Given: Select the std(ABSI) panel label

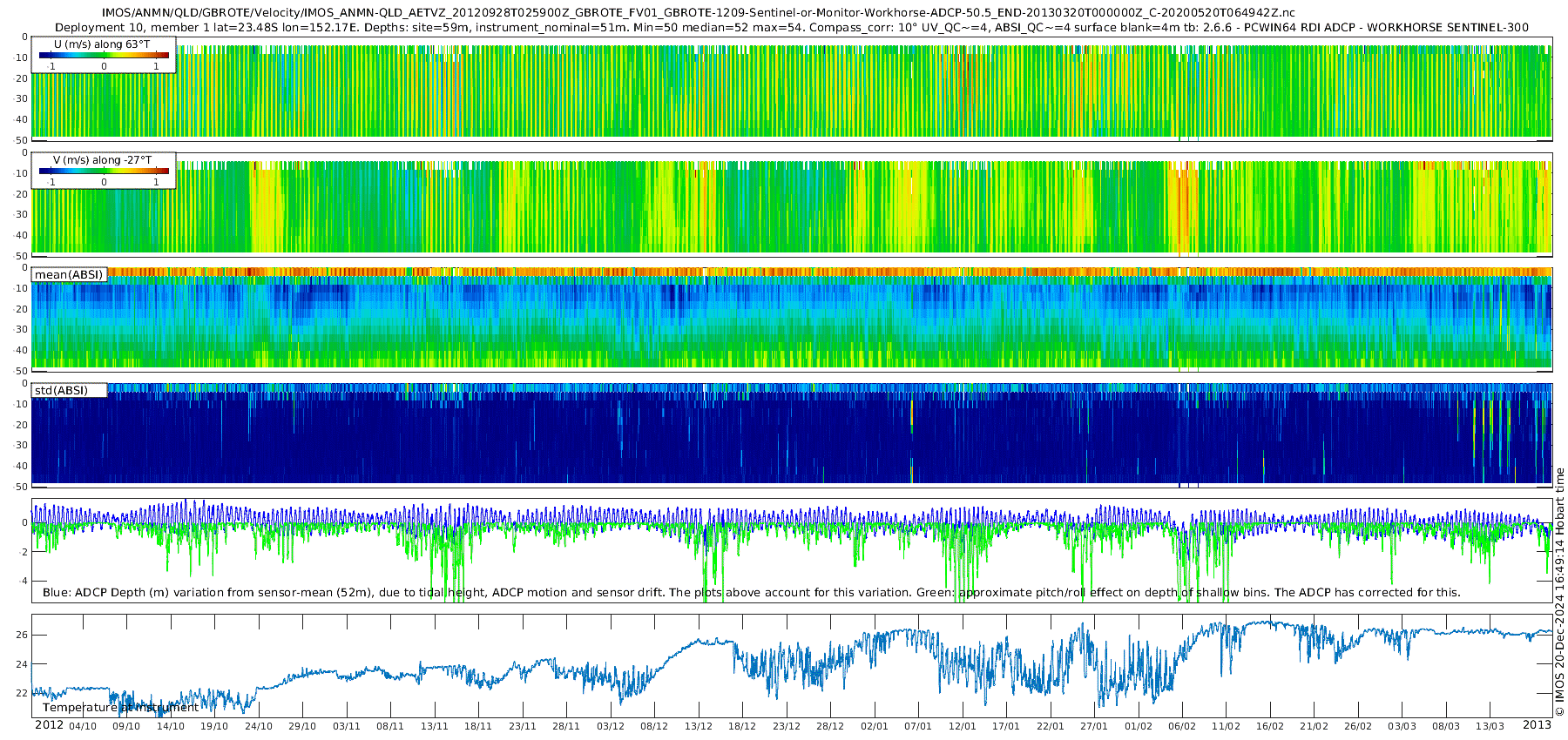Looking at the screenshot, I should [69, 391].
